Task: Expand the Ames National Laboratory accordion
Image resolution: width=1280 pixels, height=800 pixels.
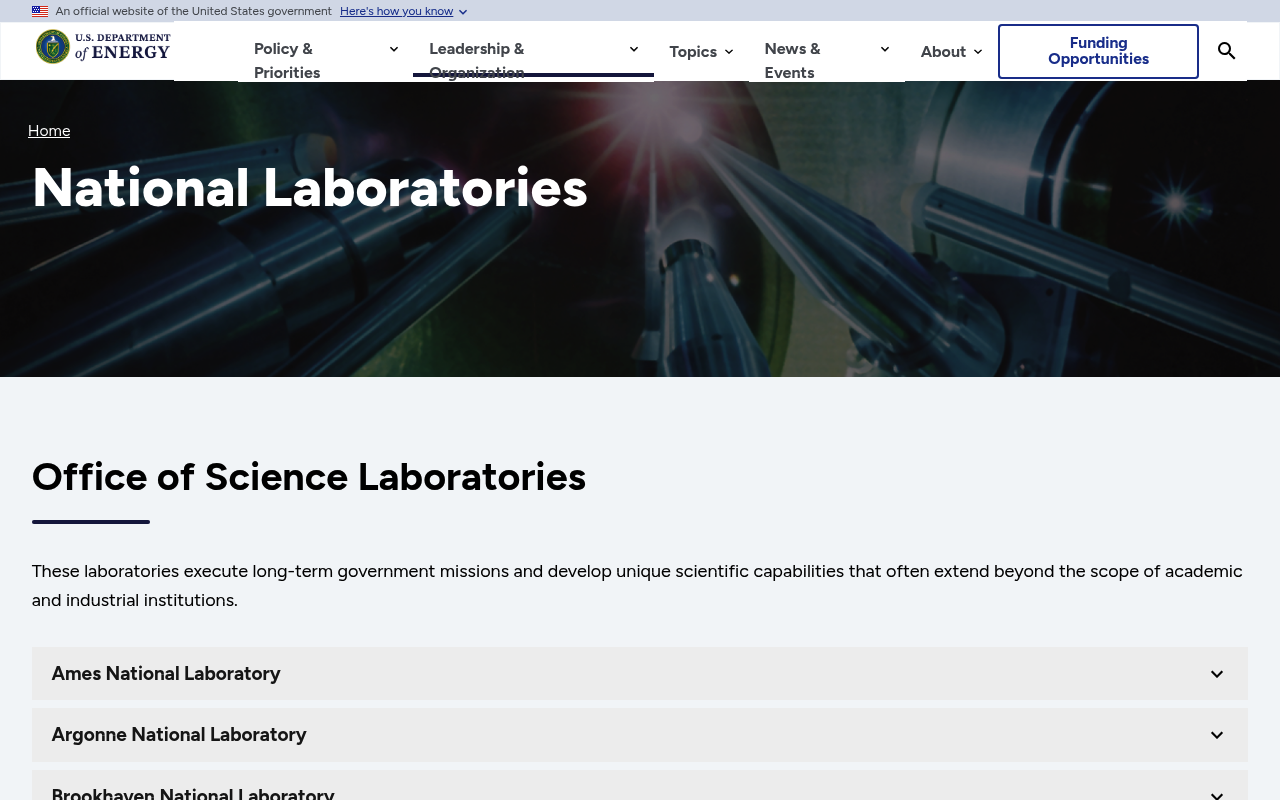Action: [640, 674]
